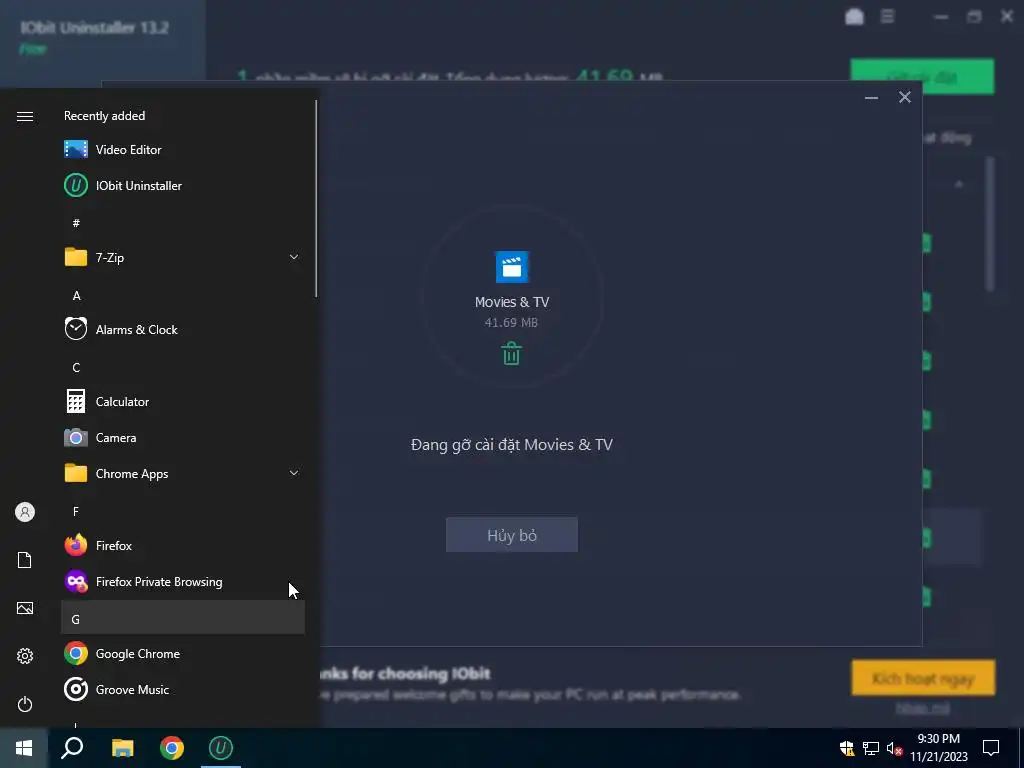This screenshot has height=768, width=1024.
Task: Open File Explorer from taskbar
Action: click(122, 748)
